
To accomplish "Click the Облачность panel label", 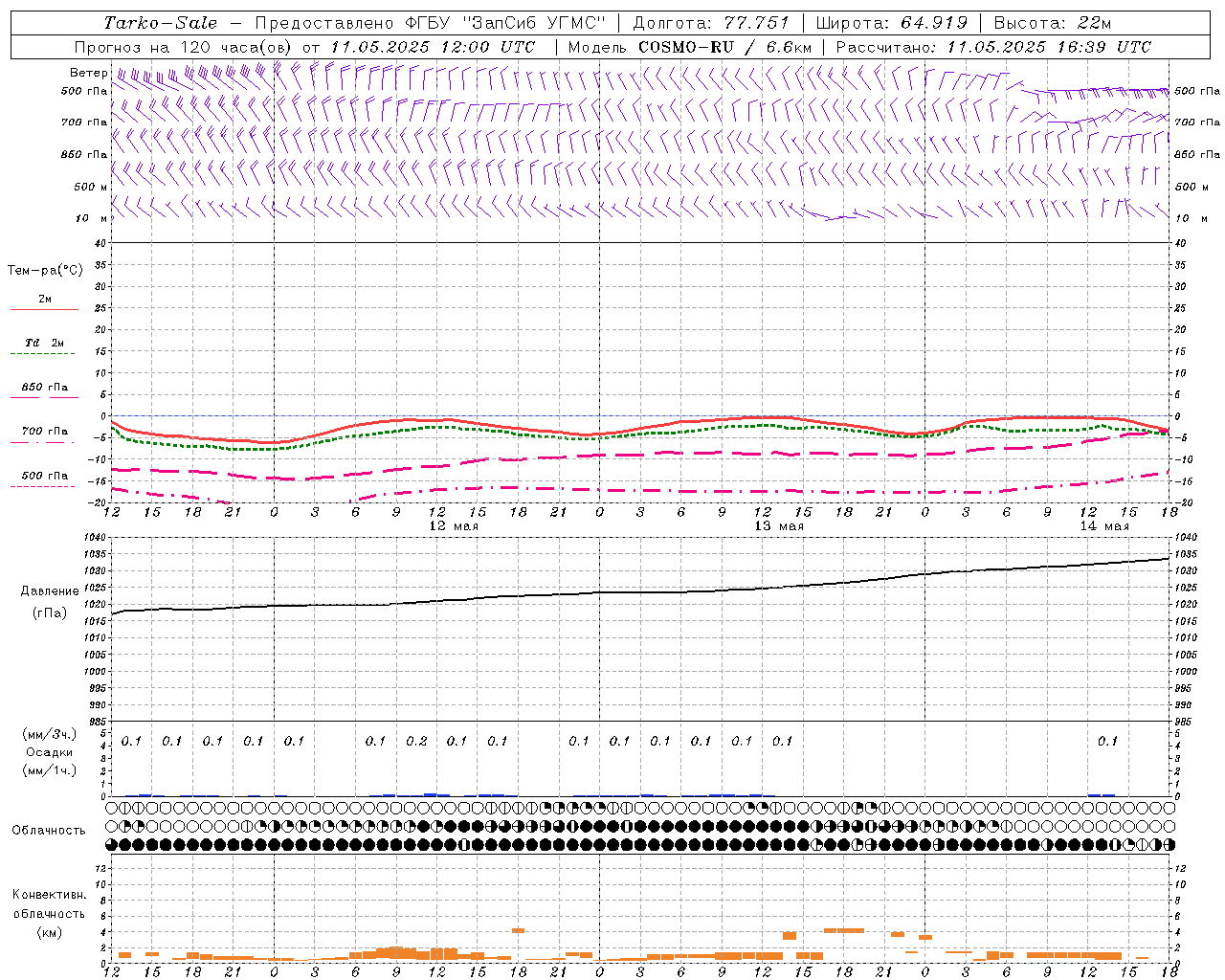I will click(49, 830).
